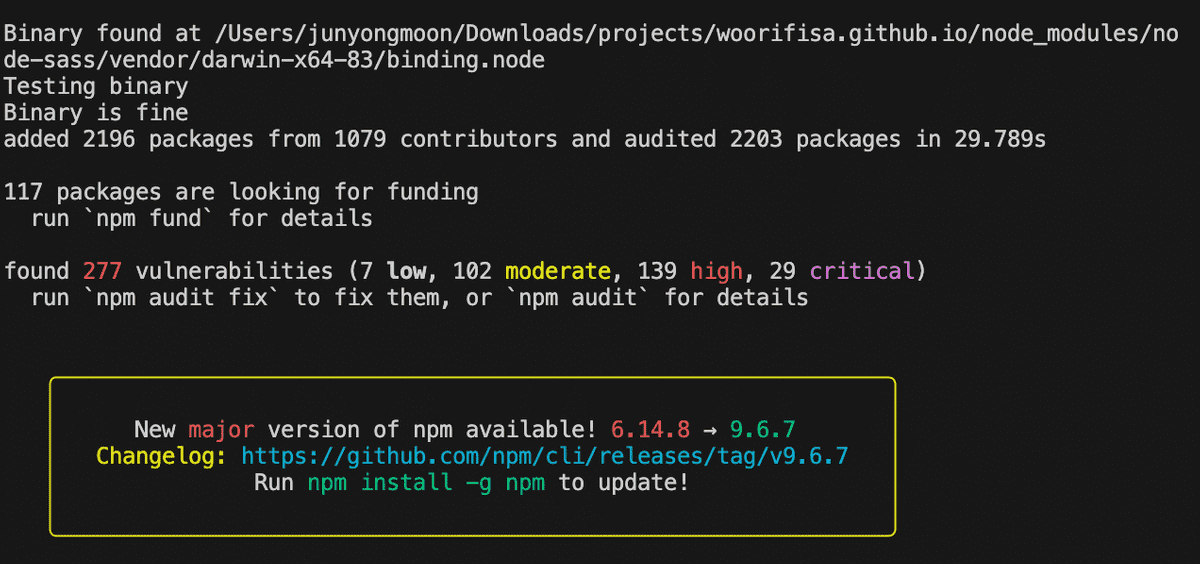
Task: Select the 'npm install -g npm' command text
Action: click(428, 483)
